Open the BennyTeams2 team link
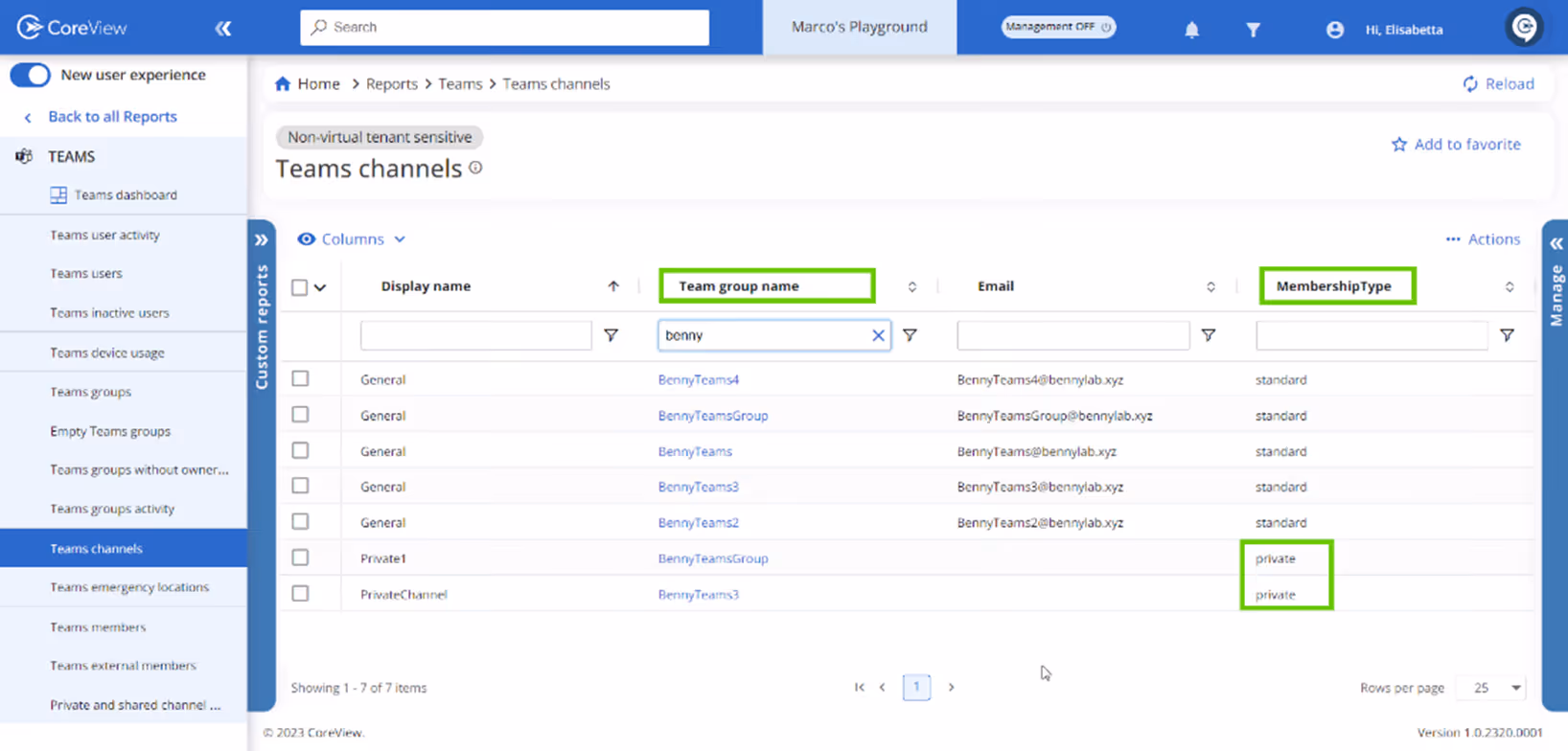 click(x=699, y=522)
